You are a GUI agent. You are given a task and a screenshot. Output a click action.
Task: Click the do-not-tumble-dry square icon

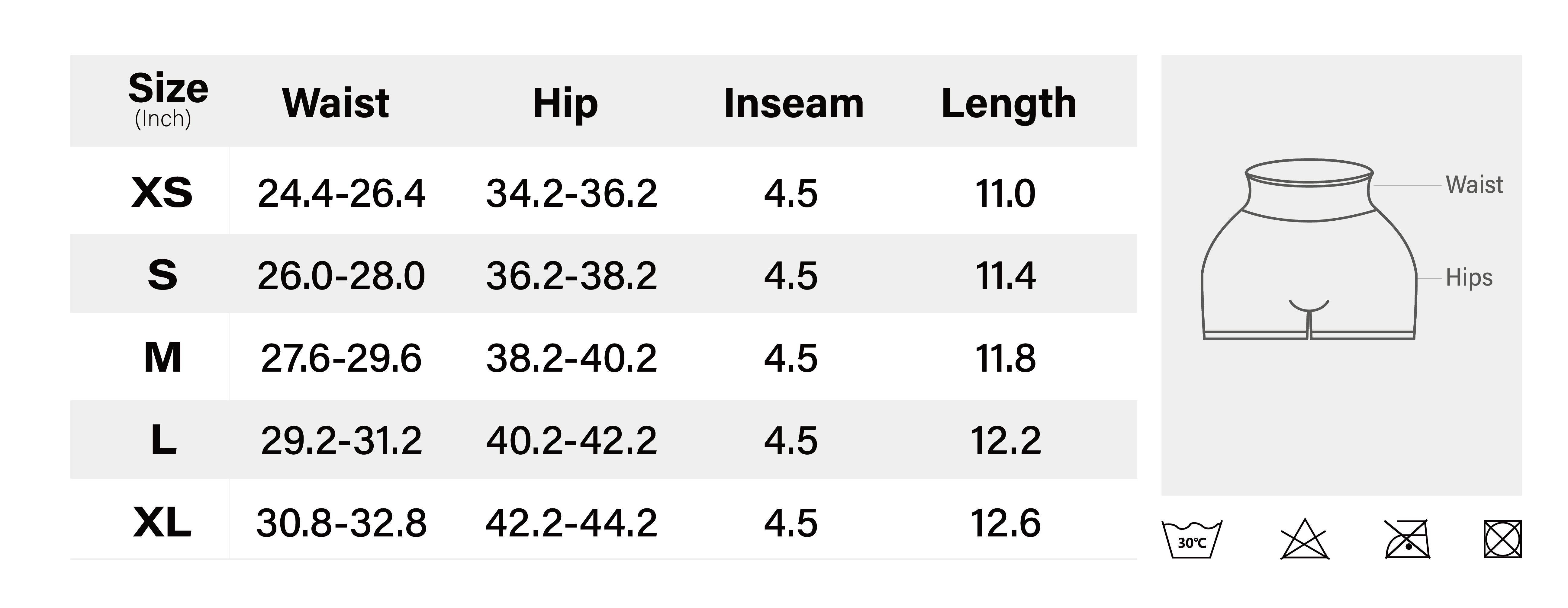tap(1502, 539)
